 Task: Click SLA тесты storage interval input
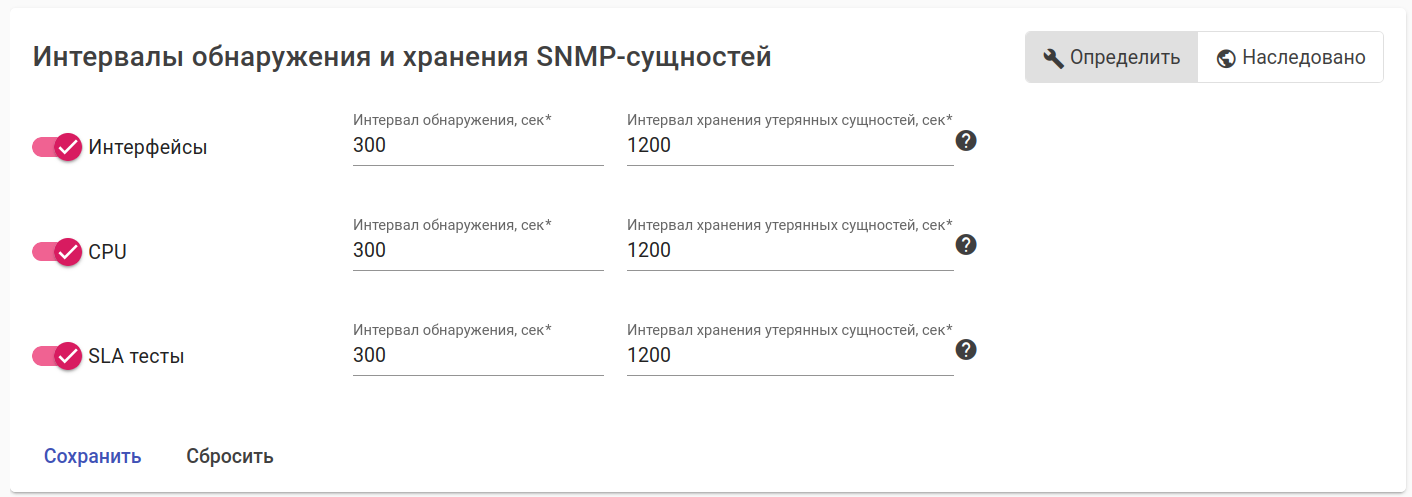(790, 356)
